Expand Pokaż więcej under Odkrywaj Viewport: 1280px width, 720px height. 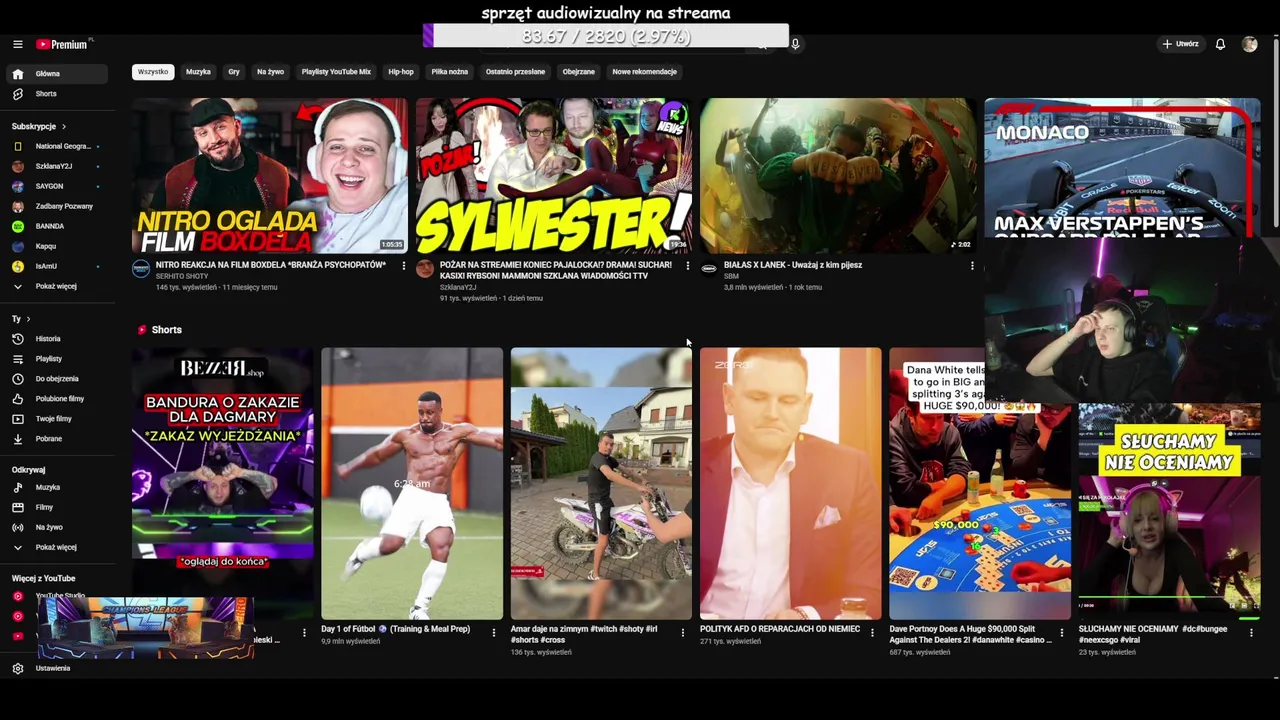coord(56,547)
